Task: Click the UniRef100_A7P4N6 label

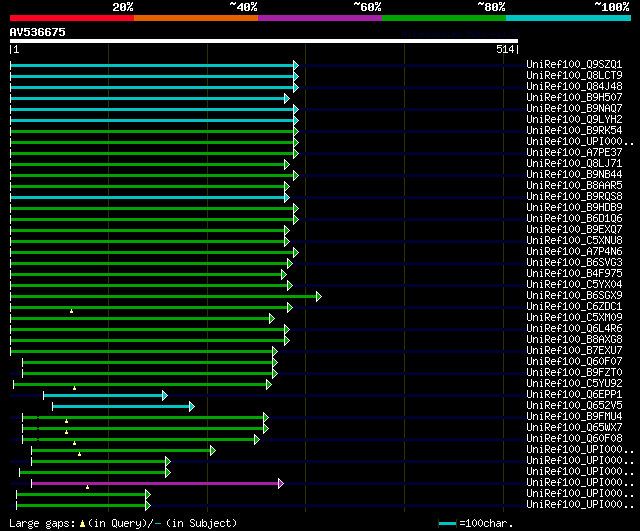Action: tap(574, 252)
